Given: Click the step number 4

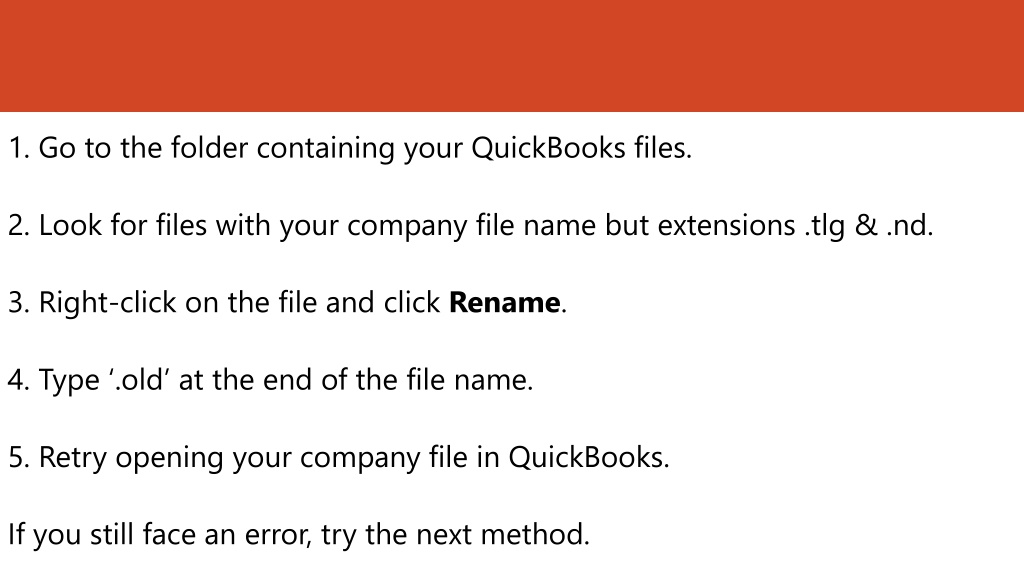Looking at the screenshot, I should coord(18,380).
